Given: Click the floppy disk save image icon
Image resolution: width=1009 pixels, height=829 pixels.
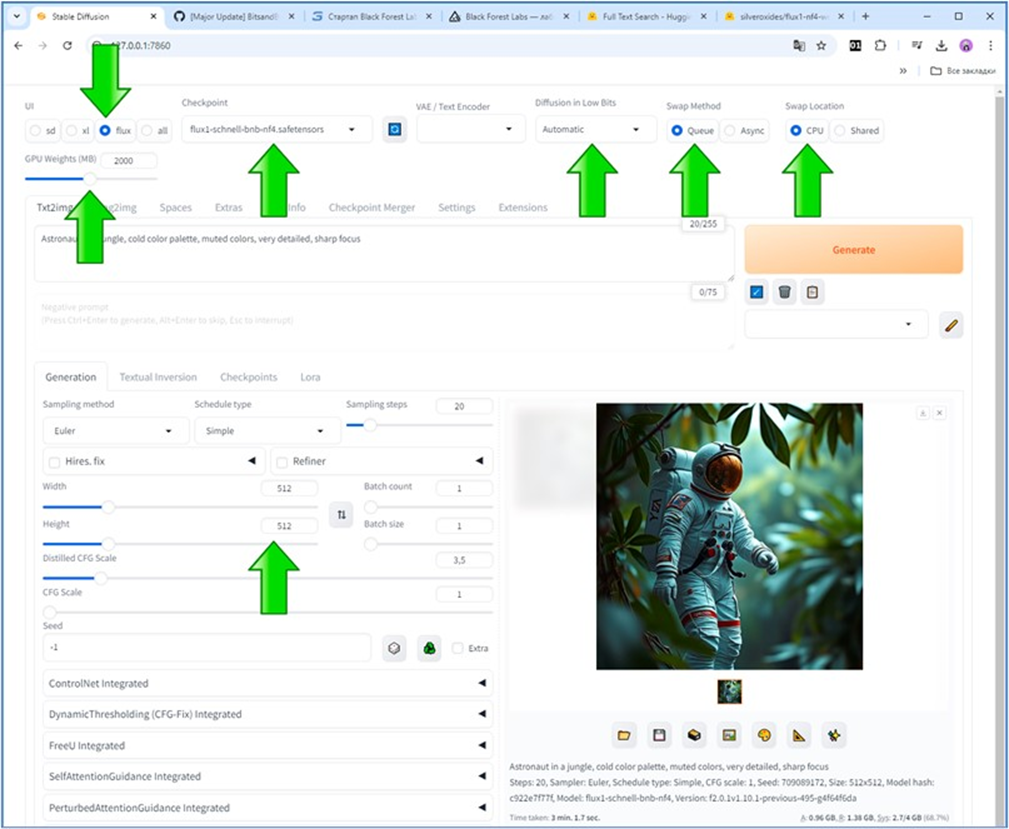Looking at the screenshot, I should (658, 735).
